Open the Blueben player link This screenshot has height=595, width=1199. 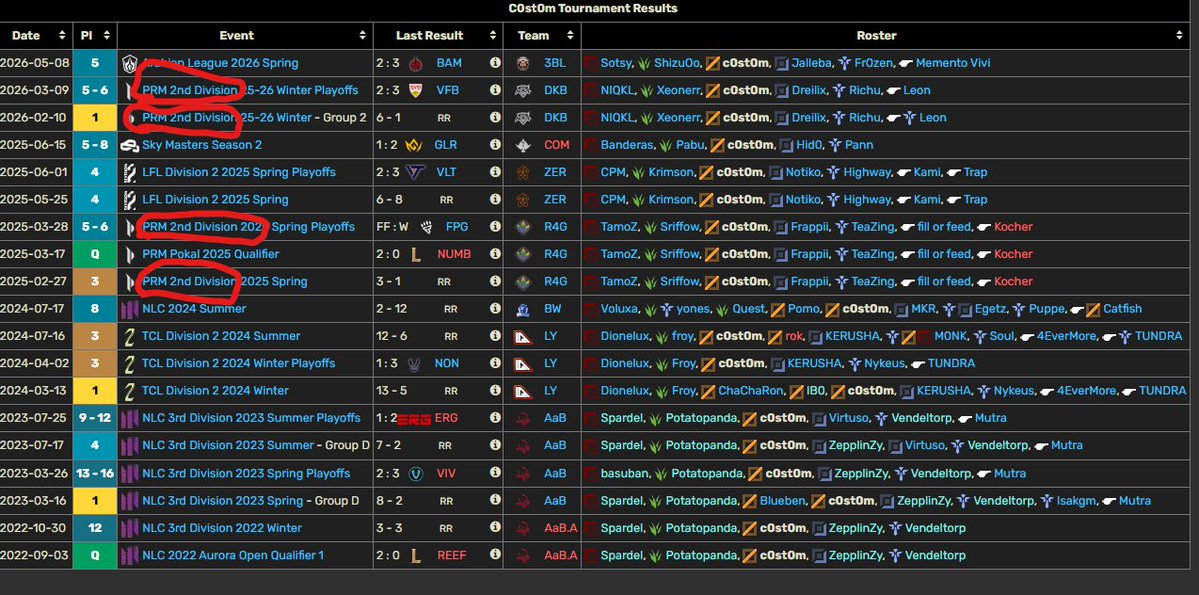pos(781,501)
